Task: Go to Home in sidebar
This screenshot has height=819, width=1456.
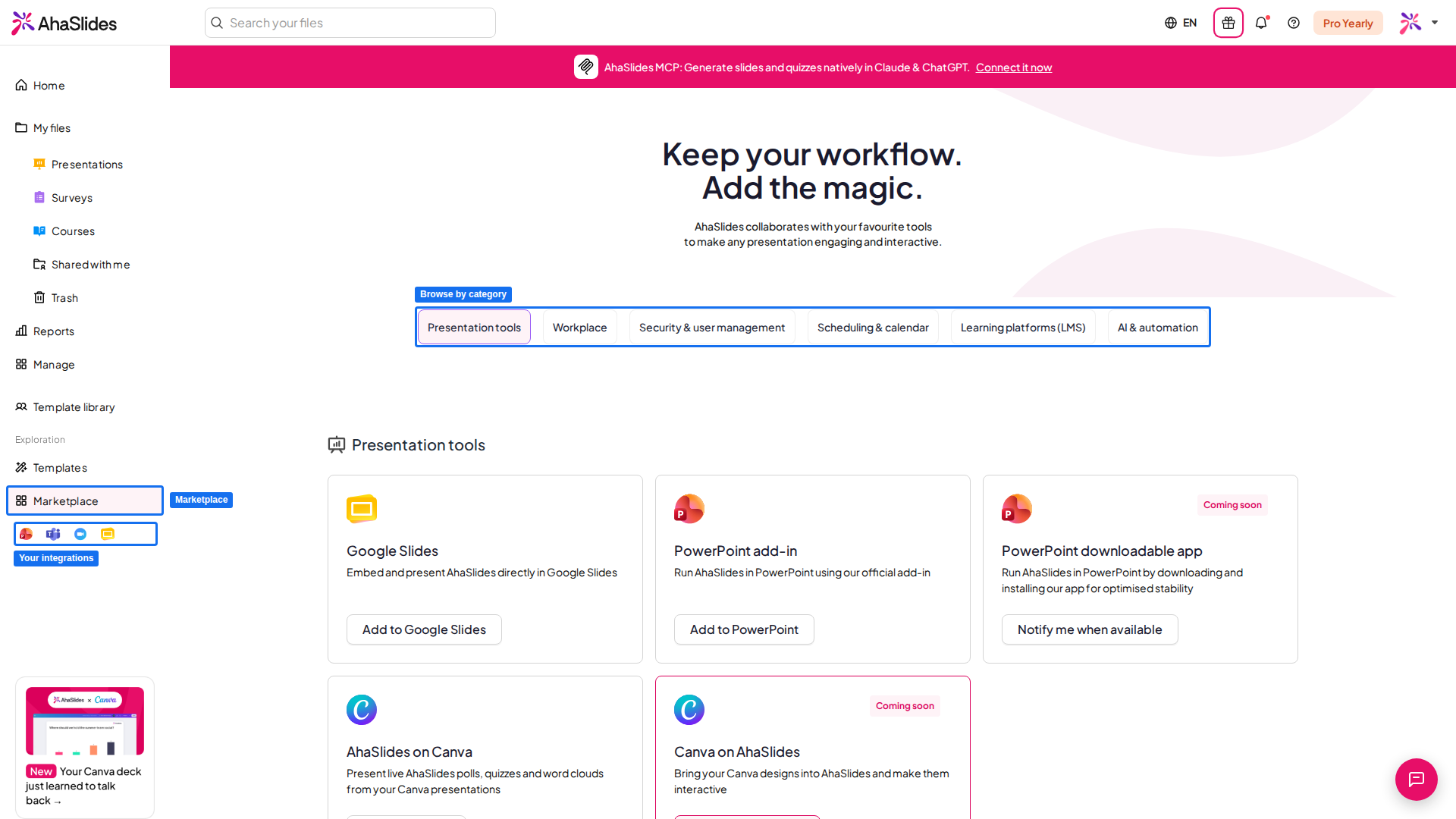Action: [85, 86]
